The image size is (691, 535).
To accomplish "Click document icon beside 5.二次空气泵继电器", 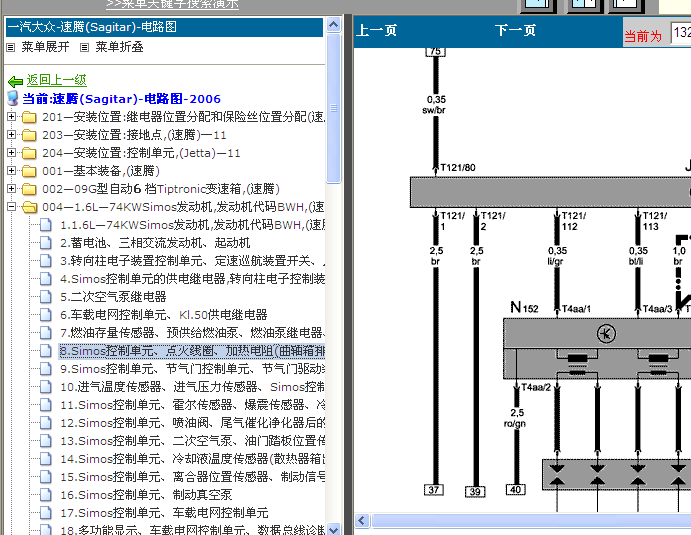I will tap(45, 297).
